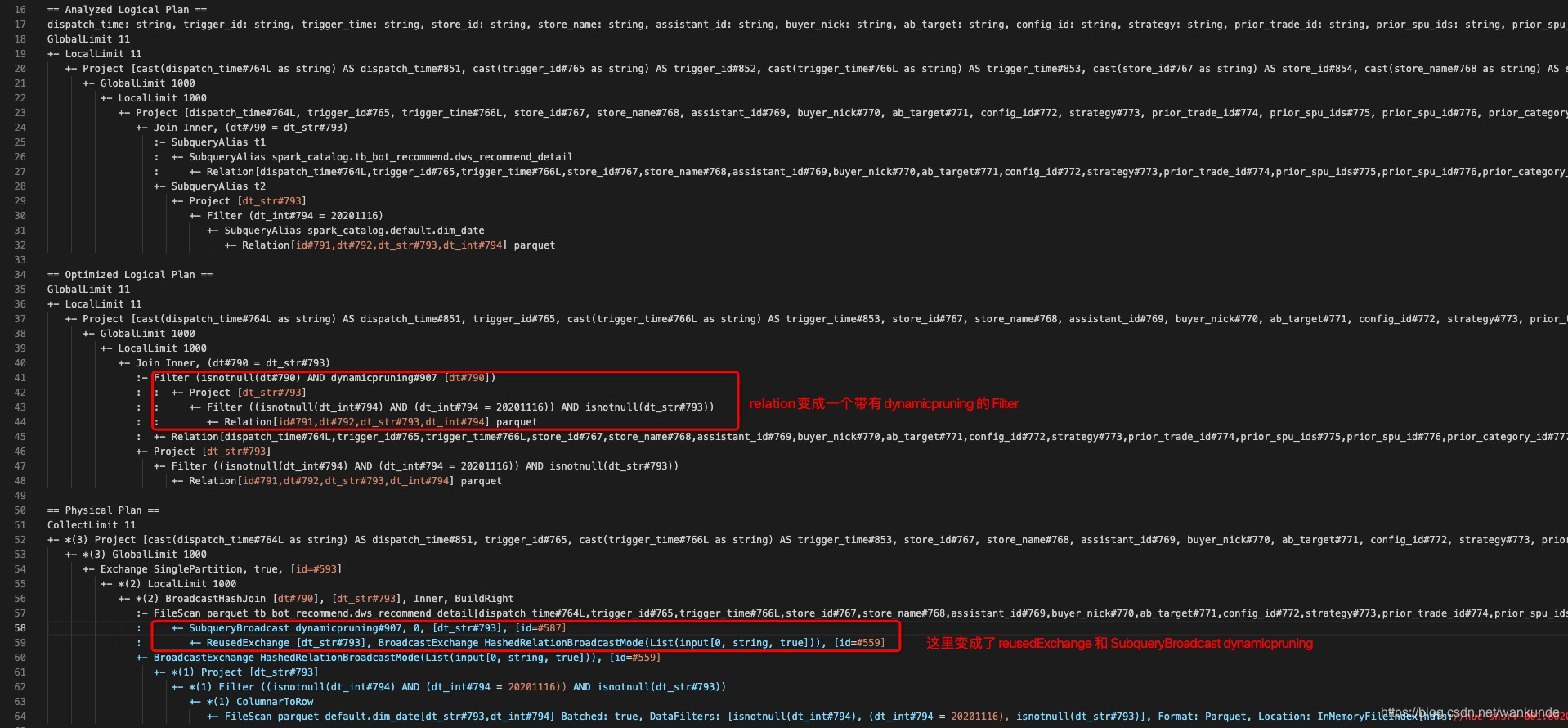This screenshot has width=1568, height=728.
Task: Click '*(1) Filter ((isnotnull(dt_int#794)' line
Action: coord(458,687)
